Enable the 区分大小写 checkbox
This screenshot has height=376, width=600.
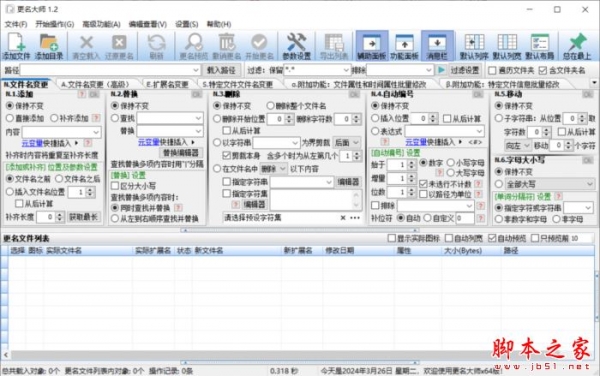(115, 186)
